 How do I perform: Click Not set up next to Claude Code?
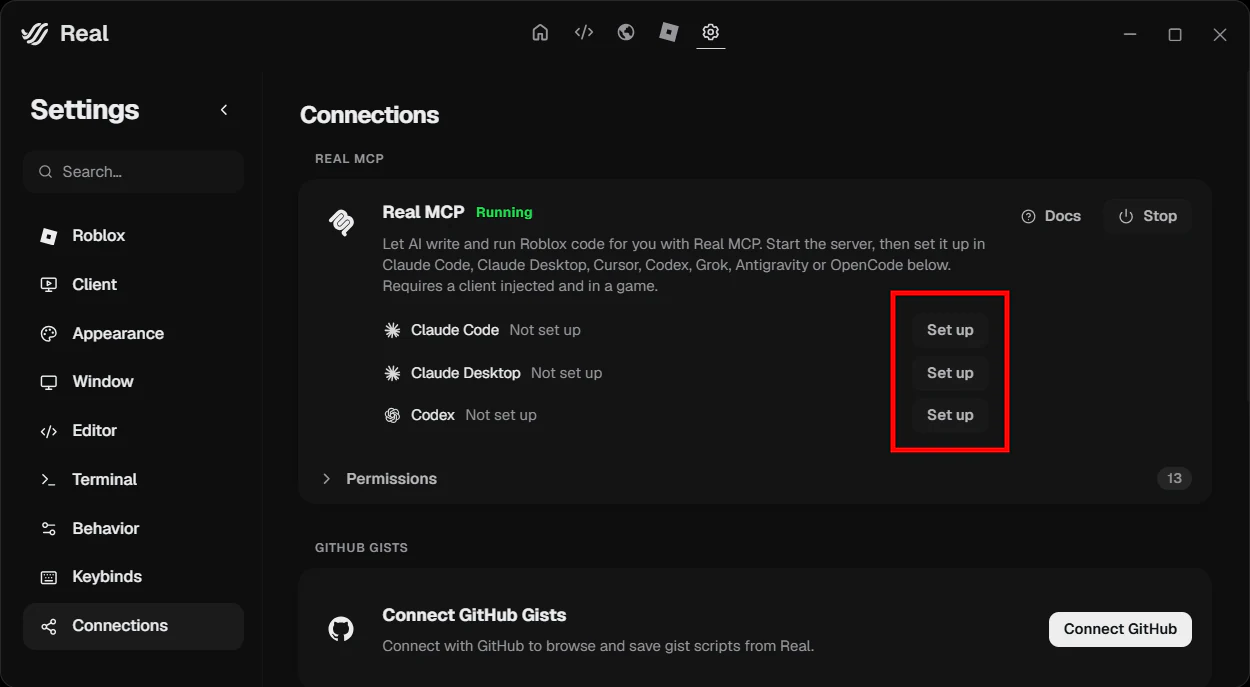pos(545,330)
